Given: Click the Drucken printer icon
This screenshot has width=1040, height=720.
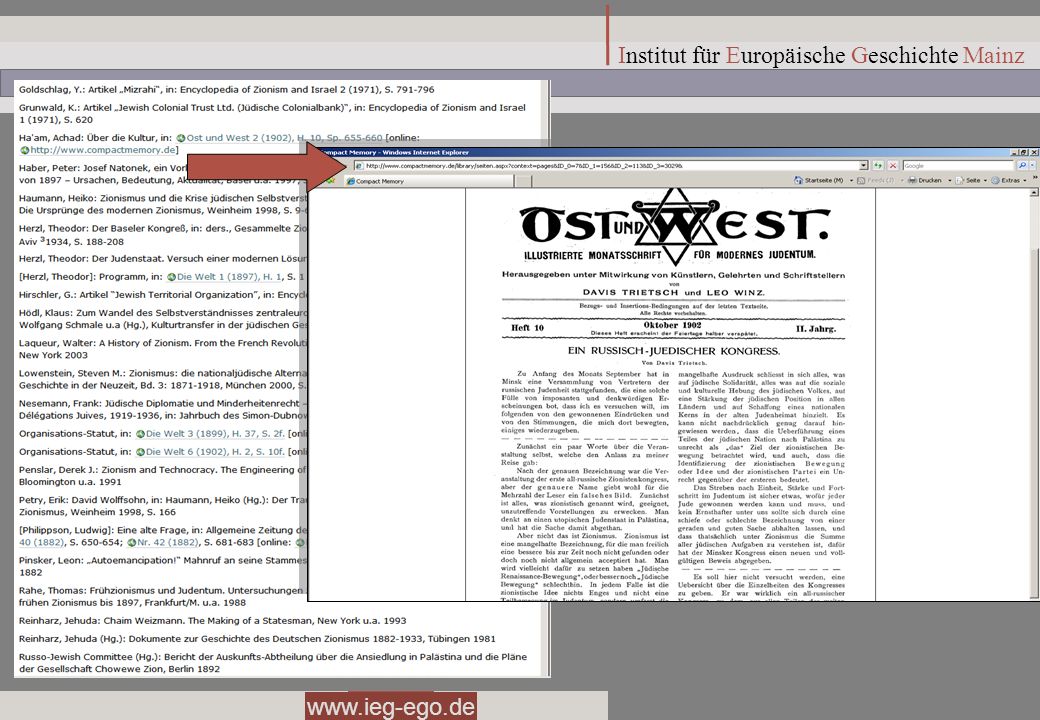Looking at the screenshot, I should coord(913,180).
